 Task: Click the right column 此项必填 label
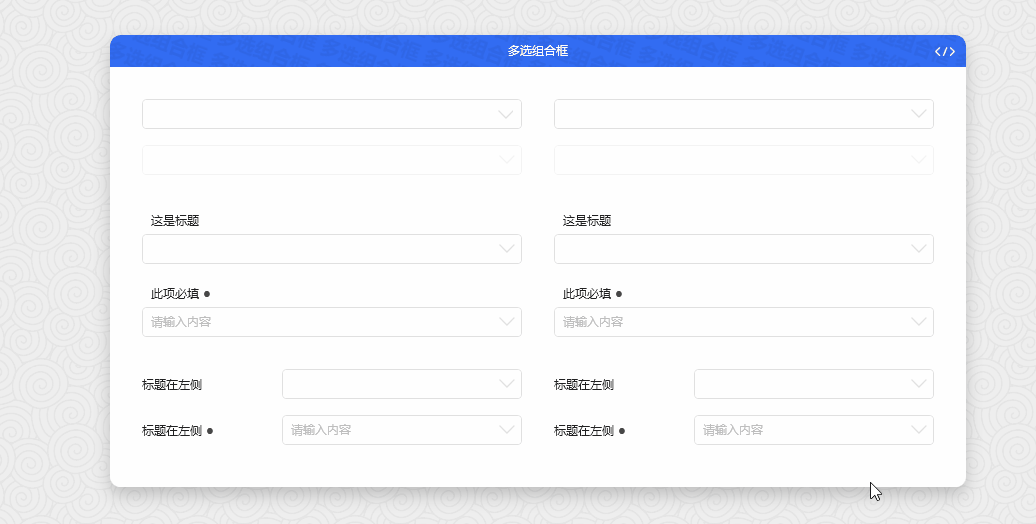(587, 293)
